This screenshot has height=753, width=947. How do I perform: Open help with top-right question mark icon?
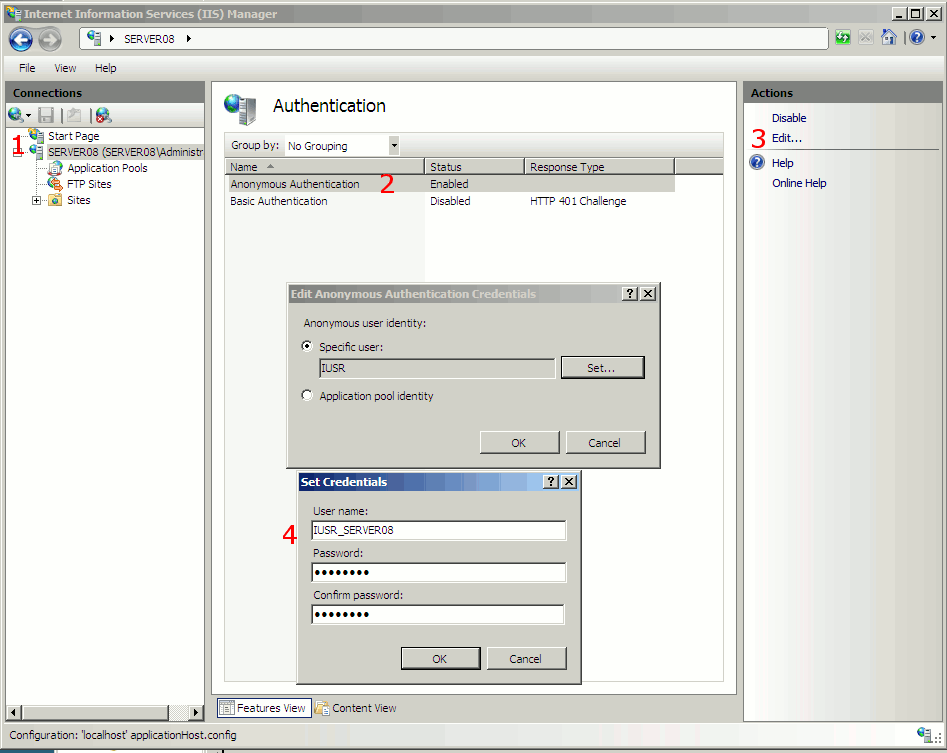(917, 37)
